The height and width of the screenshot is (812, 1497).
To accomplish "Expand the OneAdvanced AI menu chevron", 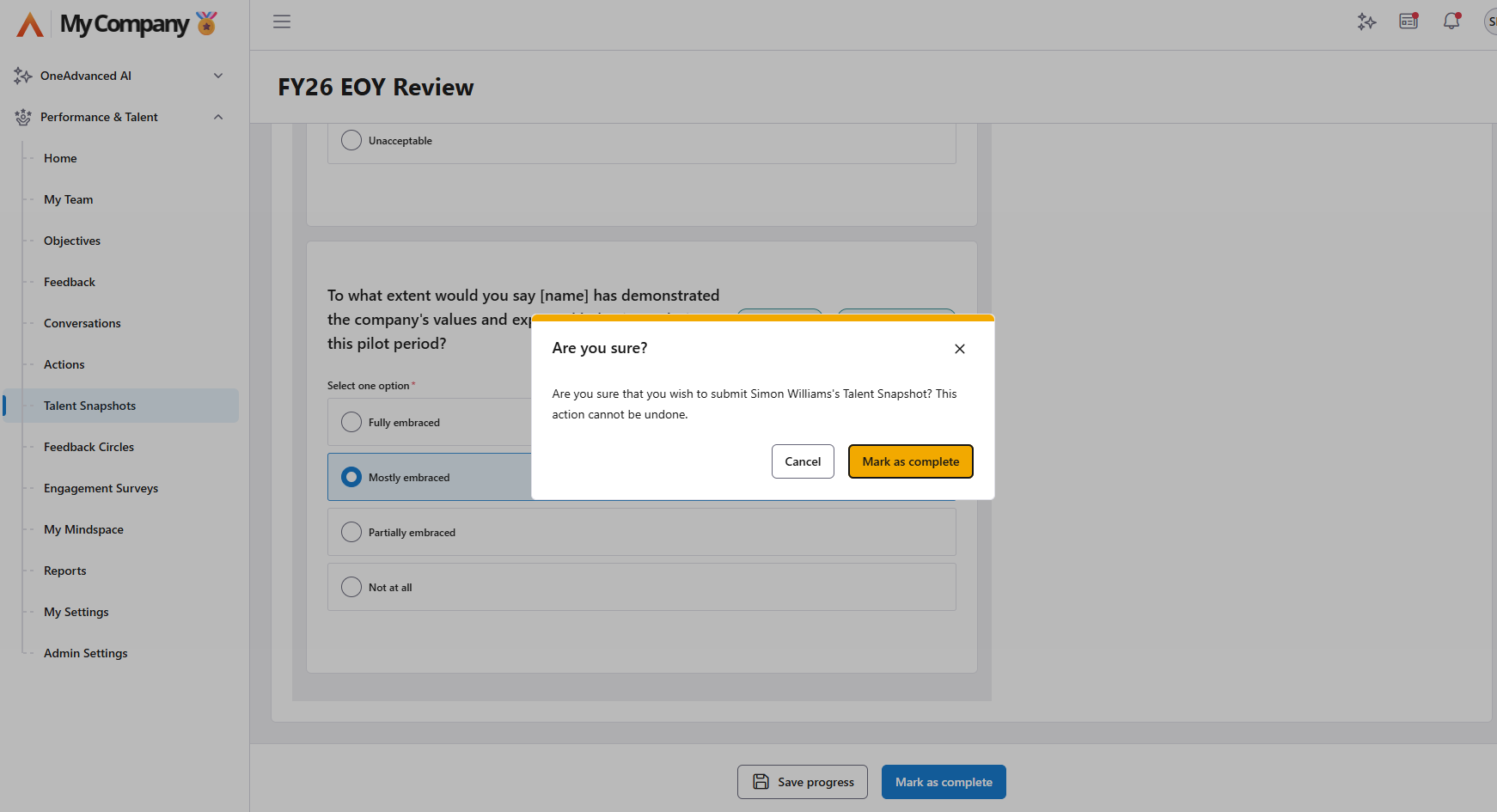I will (218, 76).
